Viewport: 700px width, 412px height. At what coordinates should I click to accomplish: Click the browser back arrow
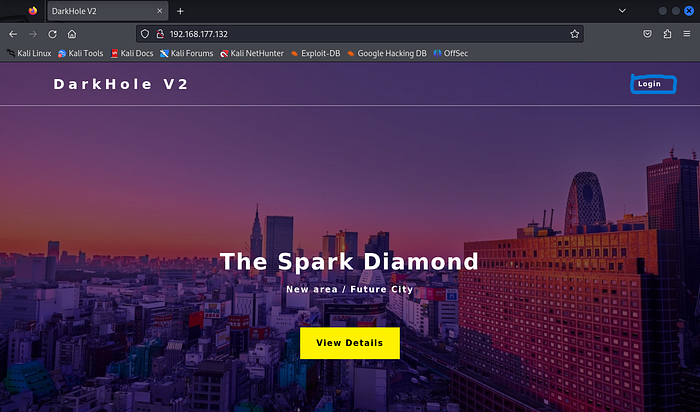(12, 33)
